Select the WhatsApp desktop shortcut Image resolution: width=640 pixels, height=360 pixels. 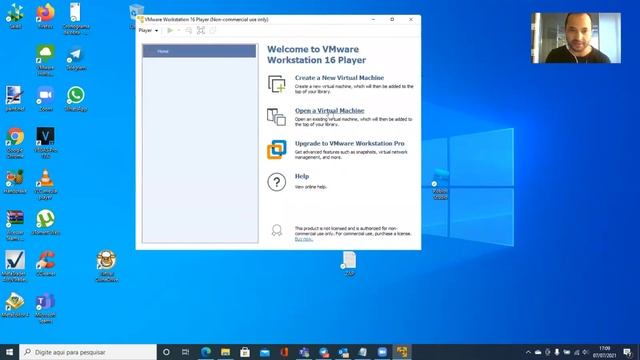76,99
